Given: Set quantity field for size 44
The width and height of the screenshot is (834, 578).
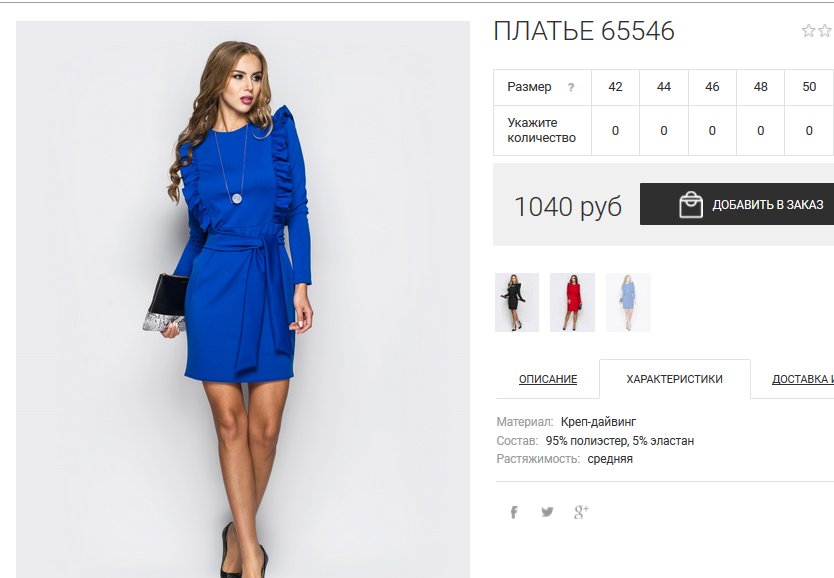Looking at the screenshot, I should 664,131.
